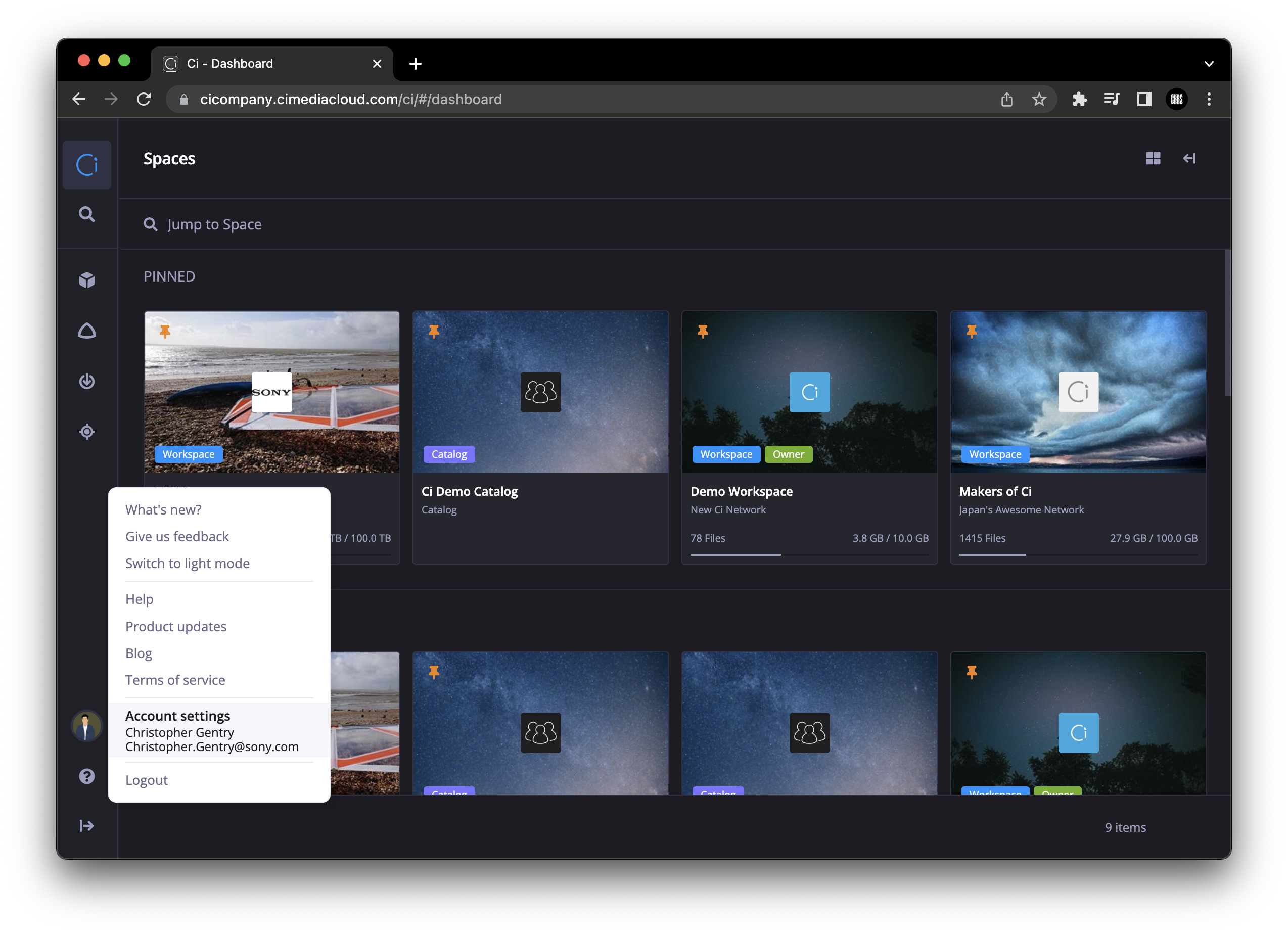Viewport: 1288px width, 934px height.
Task: Switch Spaces to grid view icon
Action: tap(1153, 158)
